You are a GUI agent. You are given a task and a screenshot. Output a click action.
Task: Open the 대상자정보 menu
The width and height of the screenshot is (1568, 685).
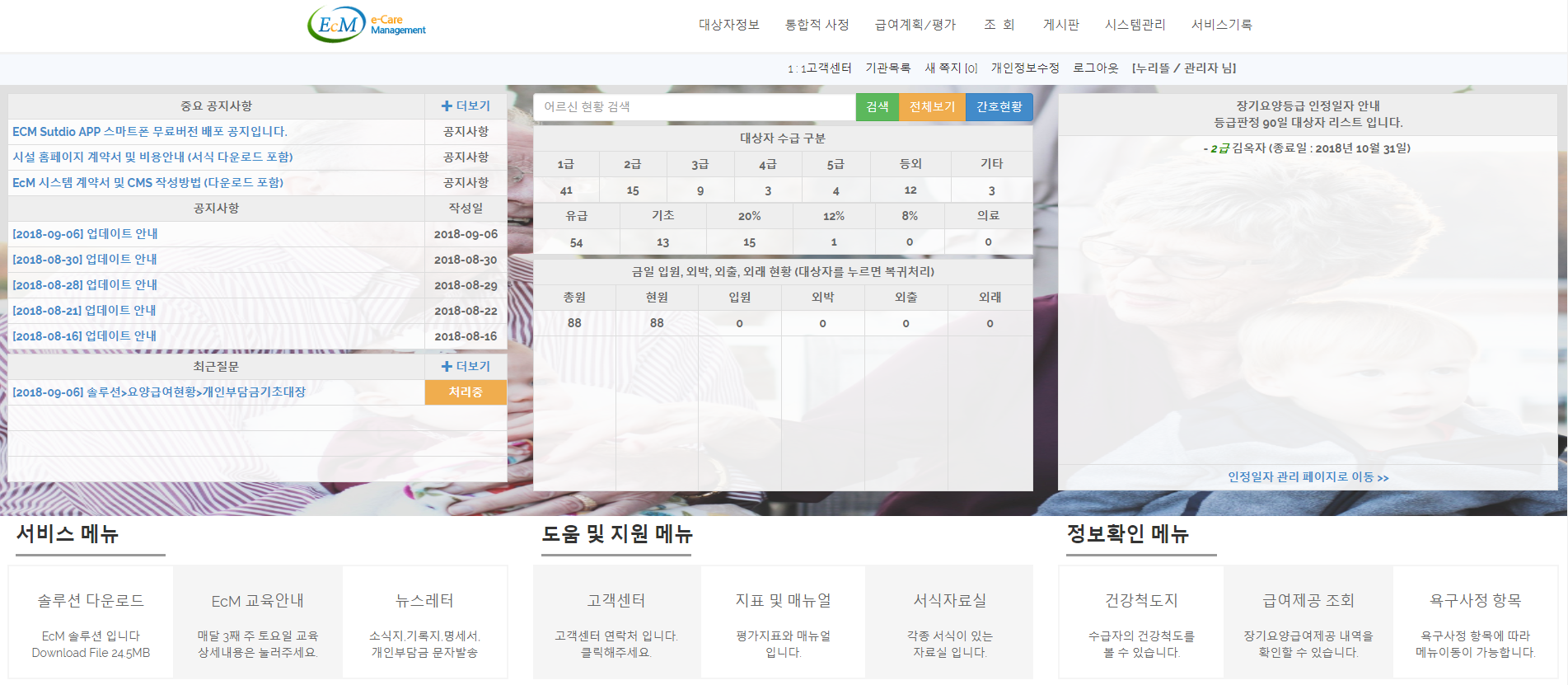(728, 25)
